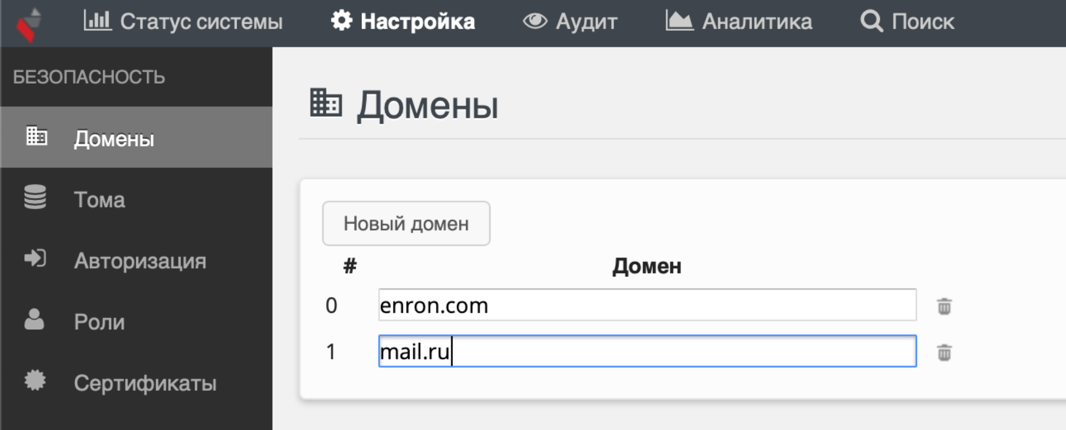
Task: Click the sign-in arrow icon beside Авторизация
Action: [35, 259]
